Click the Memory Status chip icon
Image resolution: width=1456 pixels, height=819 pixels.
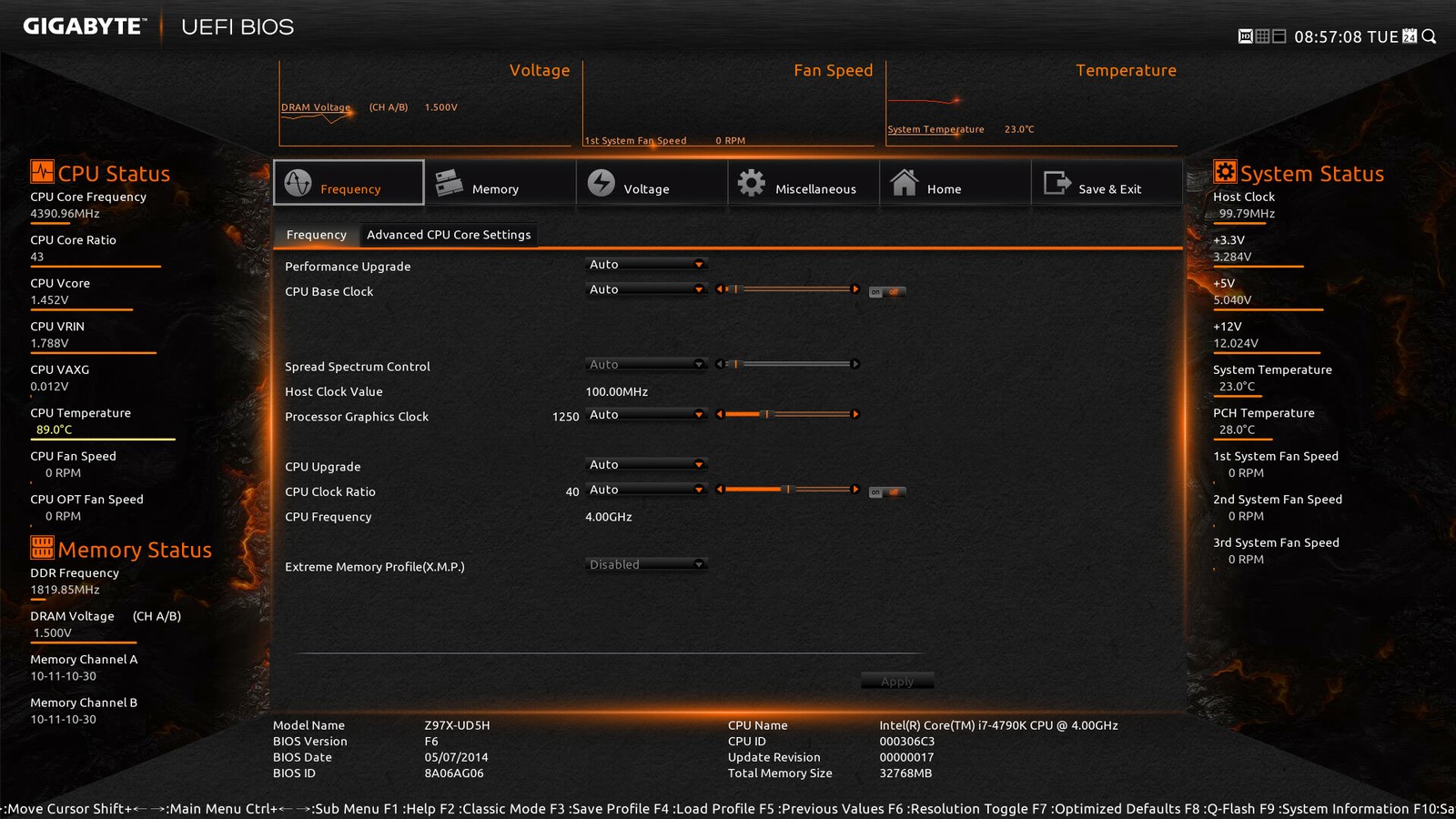click(42, 547)
